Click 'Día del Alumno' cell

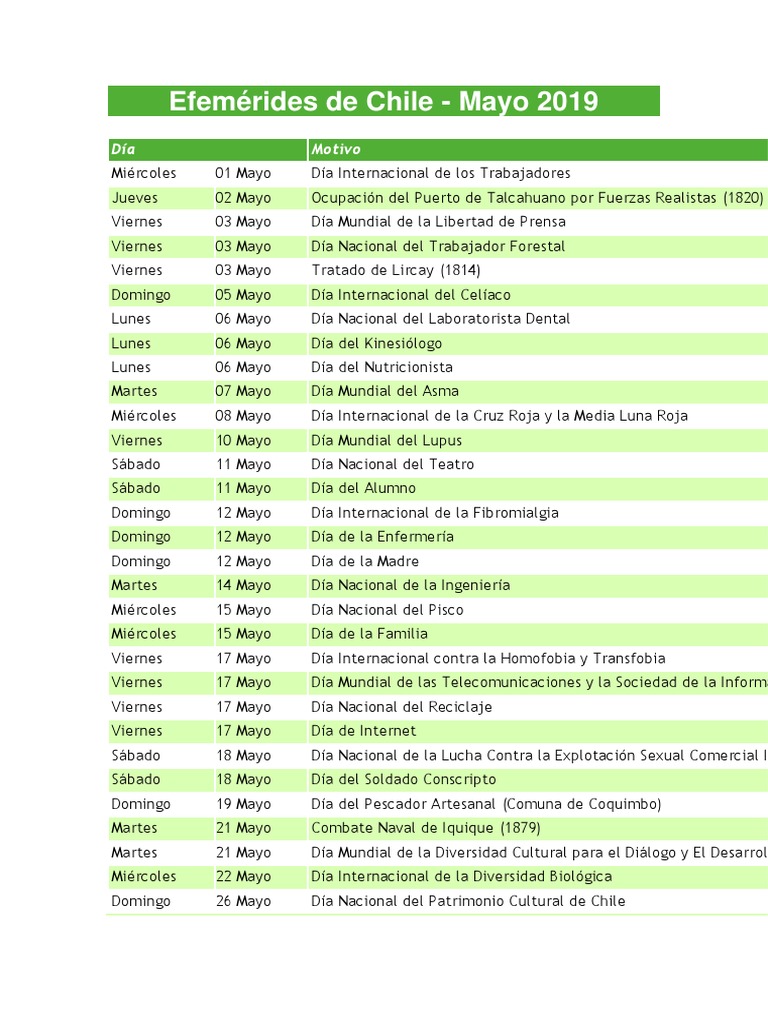click(363, 488)
